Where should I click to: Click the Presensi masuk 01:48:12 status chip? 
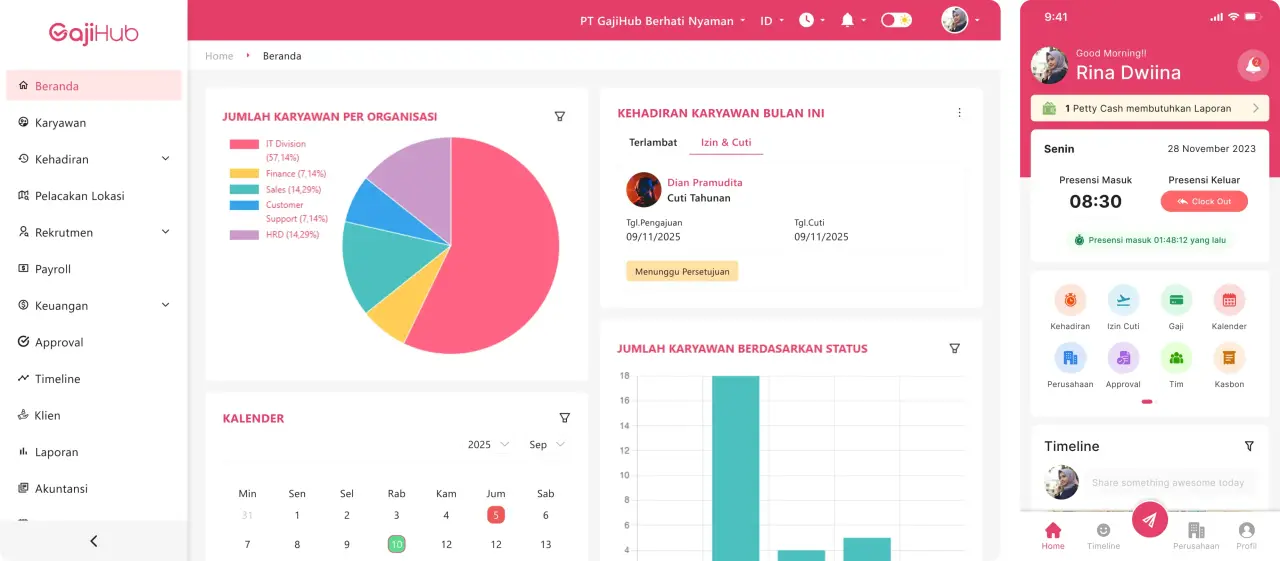coord(1150,240)
